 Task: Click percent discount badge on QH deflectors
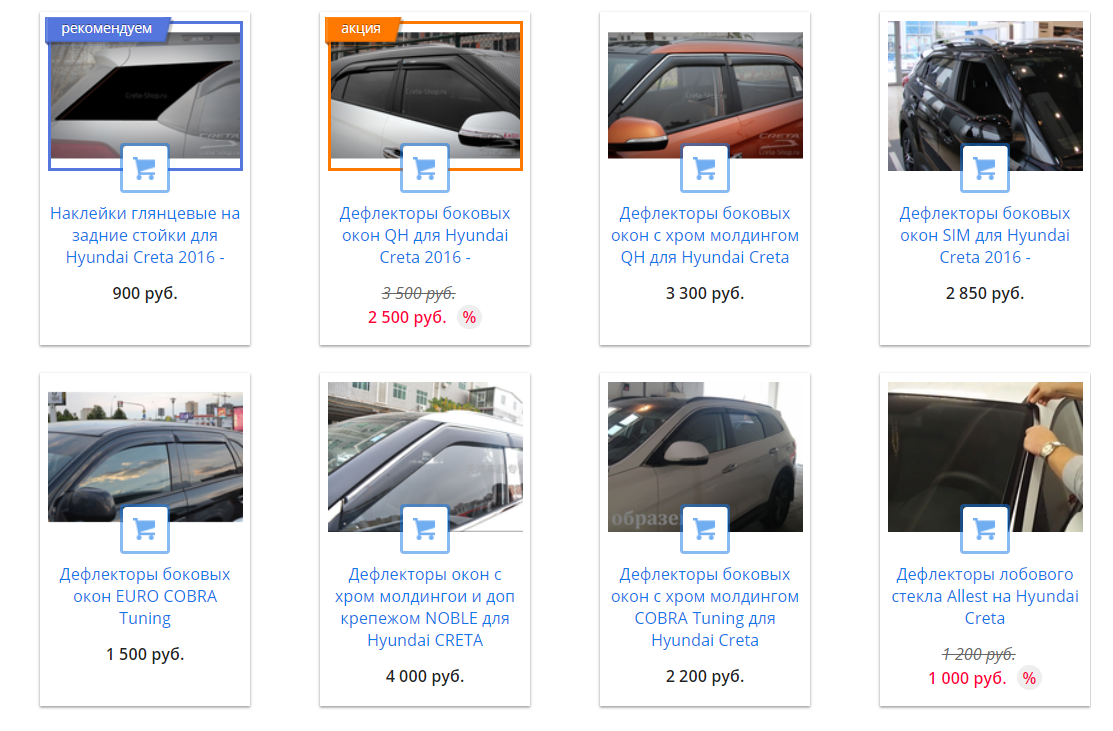pyautogui.click(x=469, y=317)
